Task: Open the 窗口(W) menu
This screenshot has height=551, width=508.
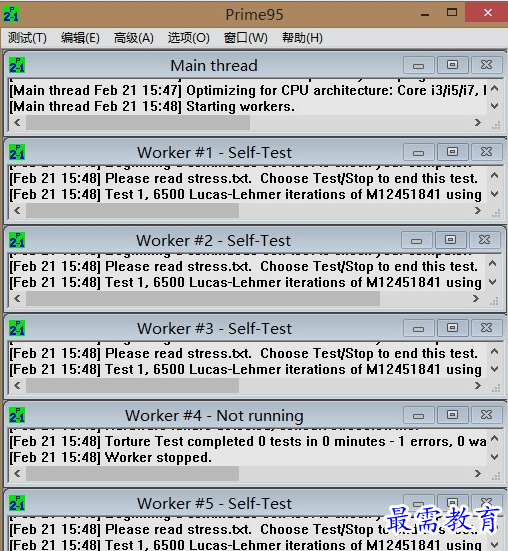Action: tap(246, 38)
